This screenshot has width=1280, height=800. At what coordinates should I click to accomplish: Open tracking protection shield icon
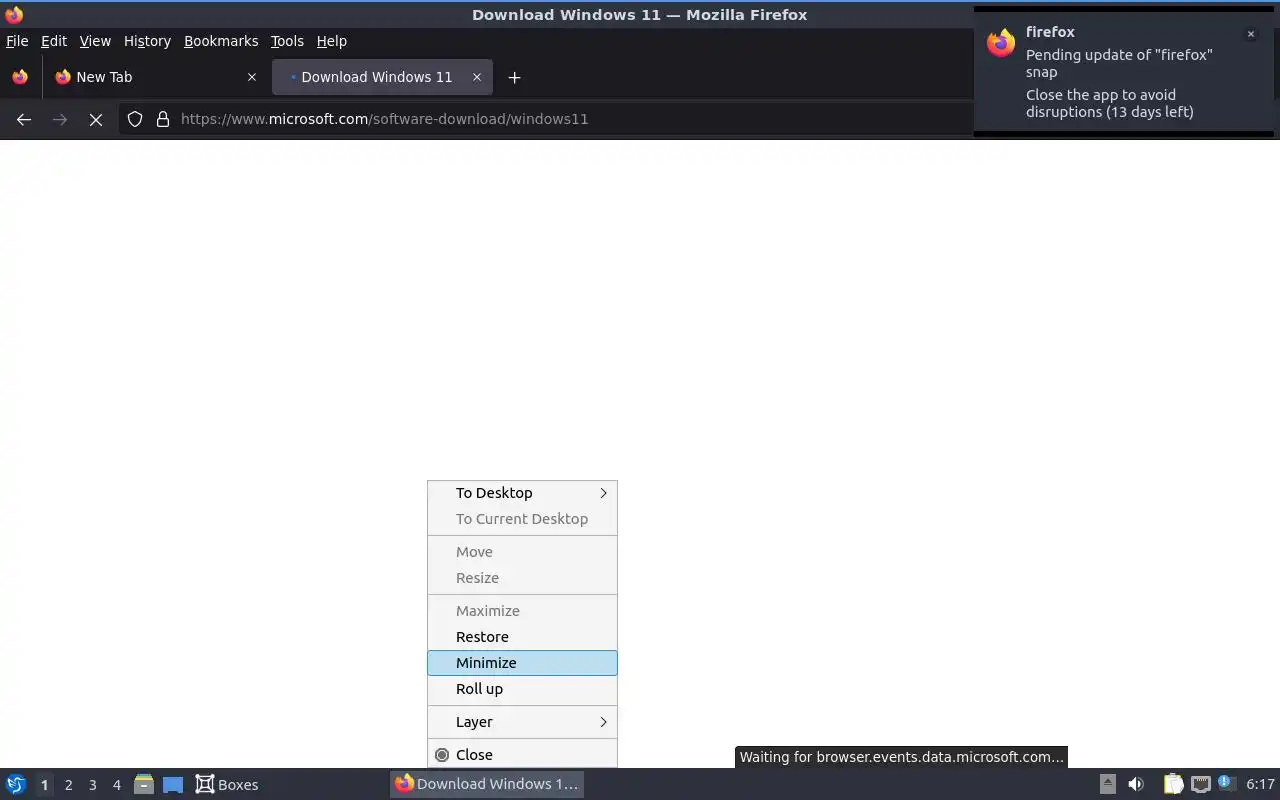[135, 119]
